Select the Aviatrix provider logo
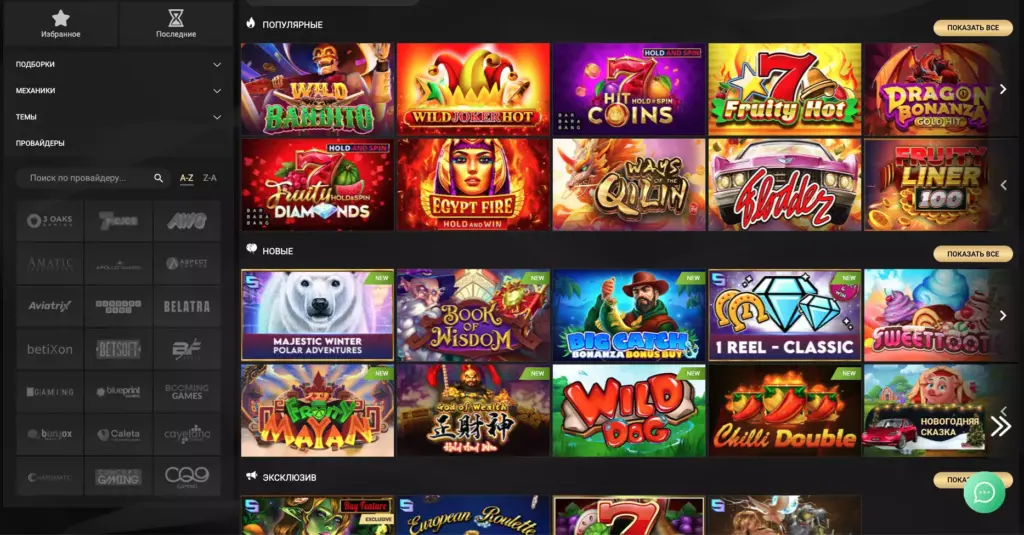 point(50,306)
